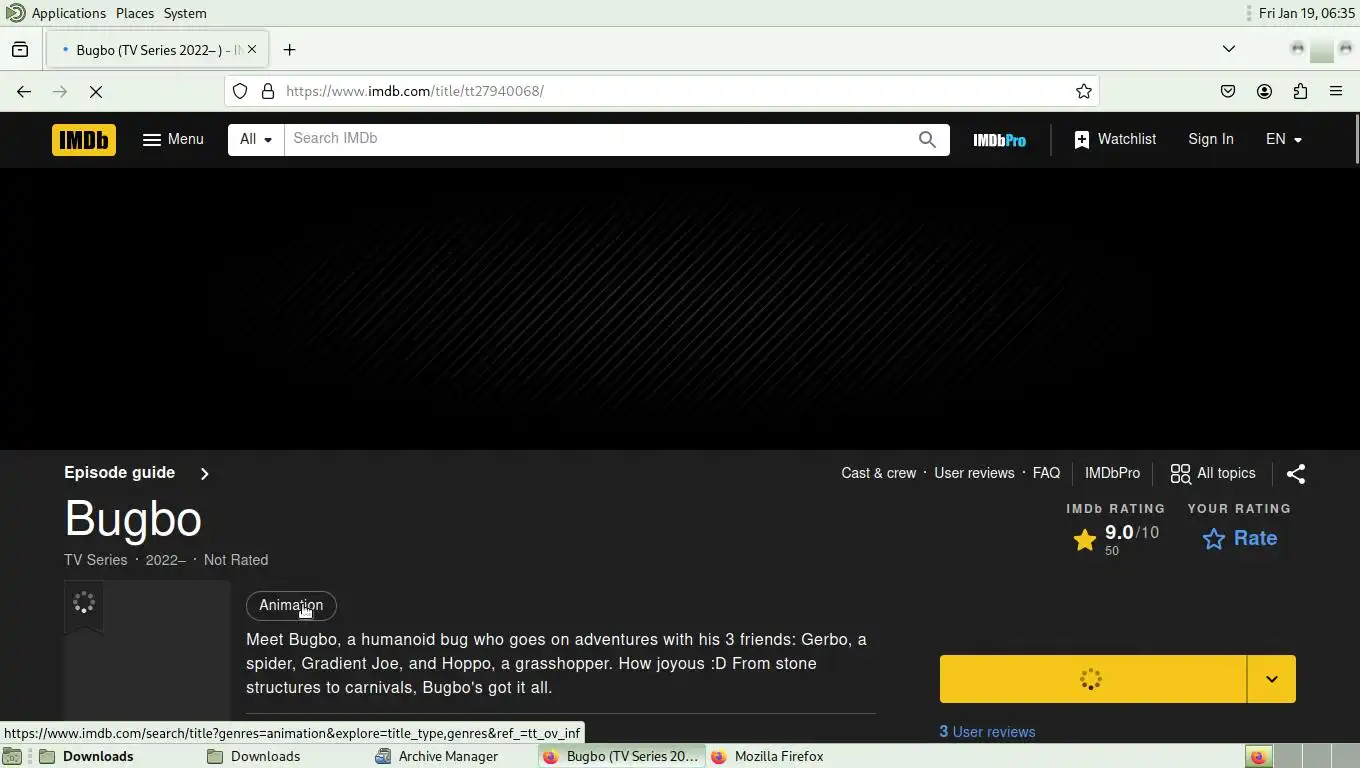Open the Episode guide
1360x768 pixels.
(120, 473)
